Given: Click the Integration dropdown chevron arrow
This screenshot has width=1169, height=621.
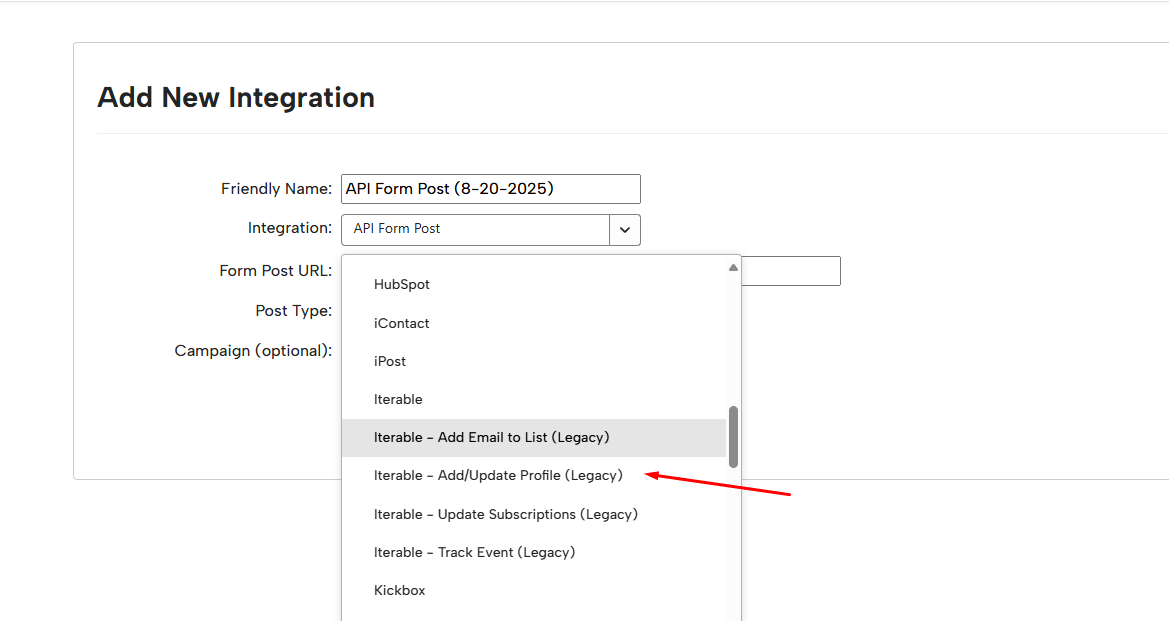Looking at the screenshot, I should coord(625,230).
